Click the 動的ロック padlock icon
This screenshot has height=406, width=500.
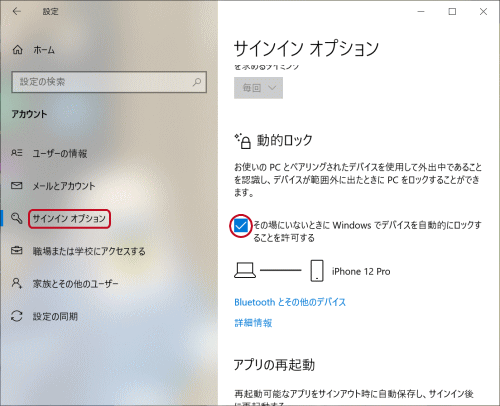click(x=242, y=141)
